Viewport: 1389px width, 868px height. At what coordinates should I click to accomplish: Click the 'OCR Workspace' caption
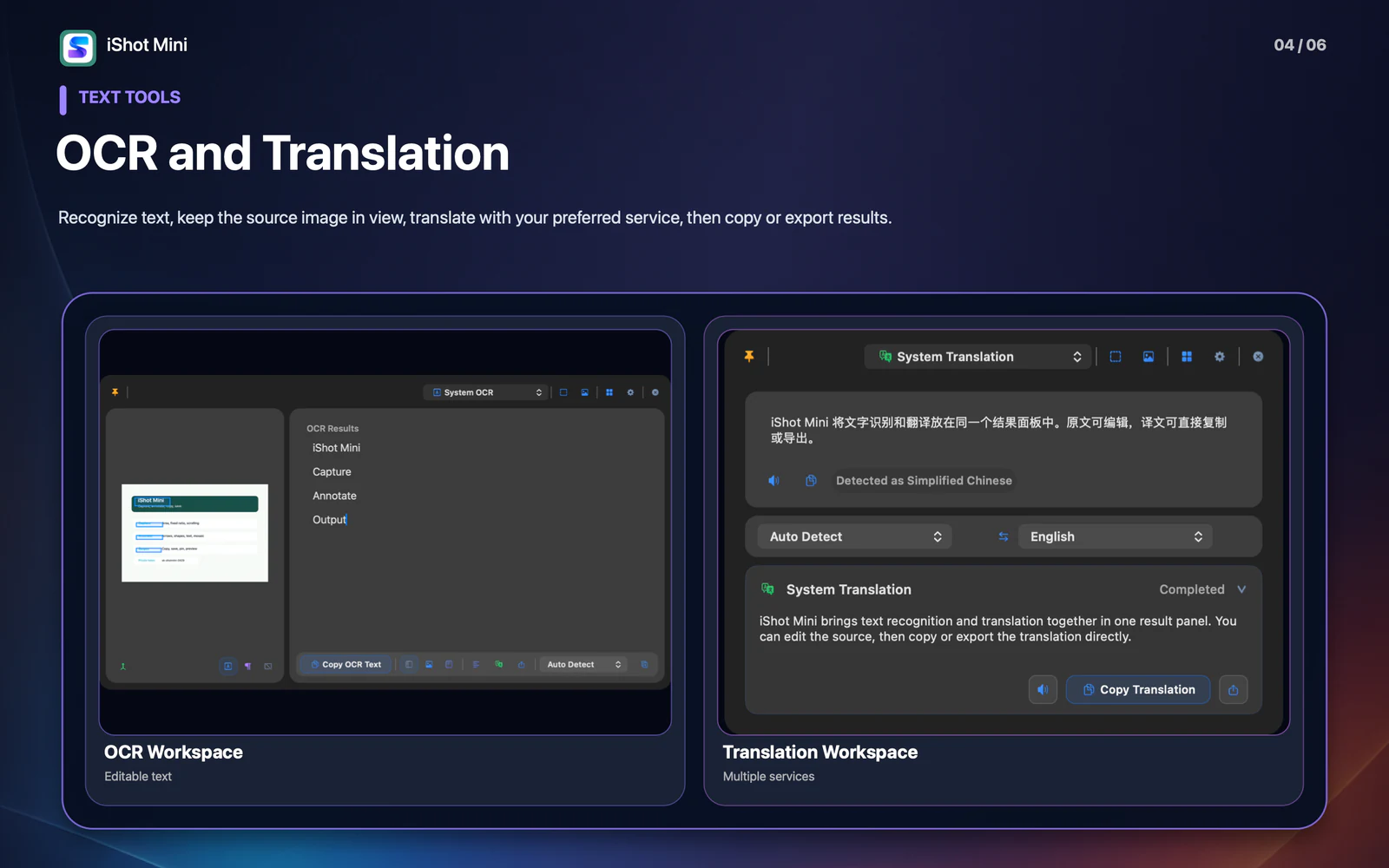pyautogui.click(x=174, y=753)
